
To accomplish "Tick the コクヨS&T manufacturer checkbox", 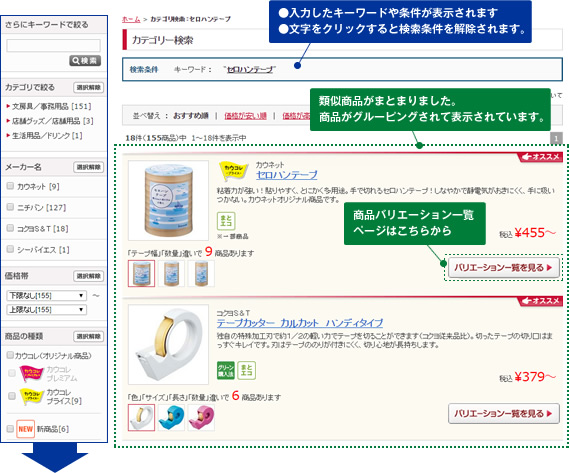I will coord(11,228).
